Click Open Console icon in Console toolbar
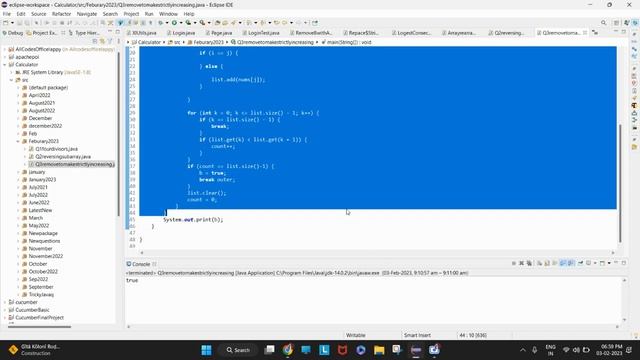Image resolution: width=640 pixels, height=360 pixels. [602, 263]
